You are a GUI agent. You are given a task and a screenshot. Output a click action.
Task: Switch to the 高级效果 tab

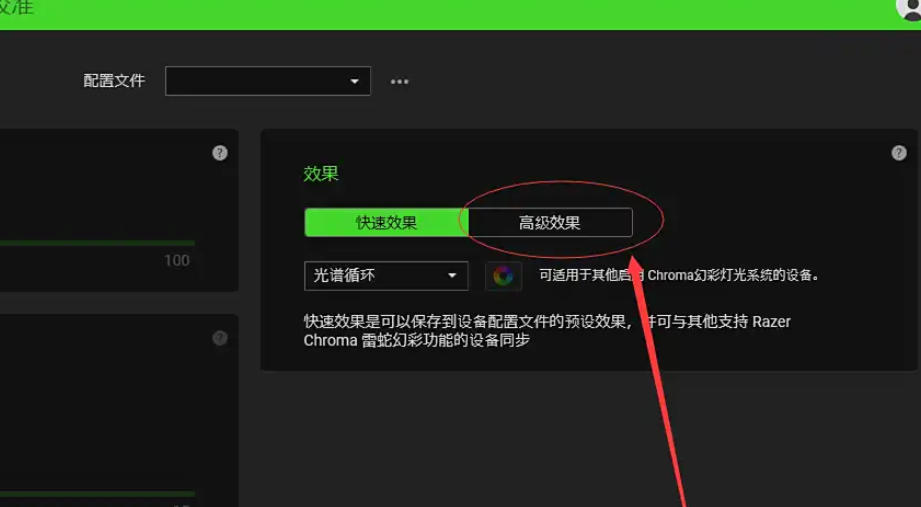click(x=550, y=223)
